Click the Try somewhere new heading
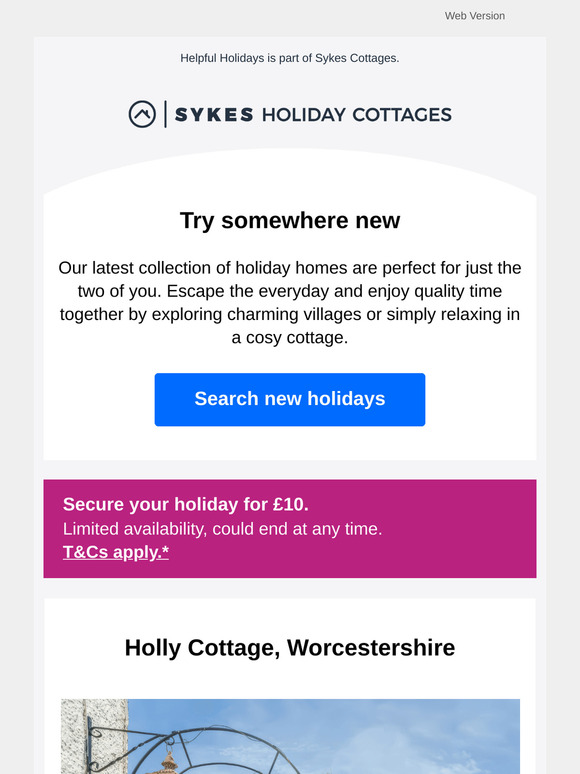The image size is (580, 774). [290, 220]
